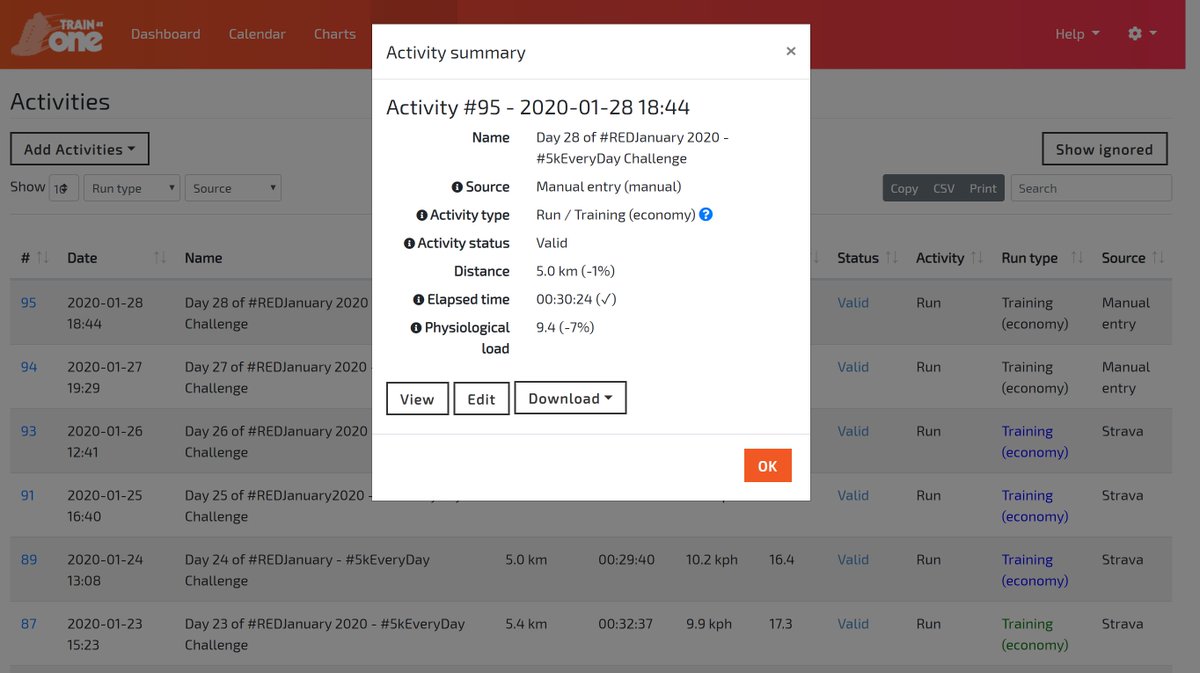Click the Activity #95 heading in dialog

[538, 107]
